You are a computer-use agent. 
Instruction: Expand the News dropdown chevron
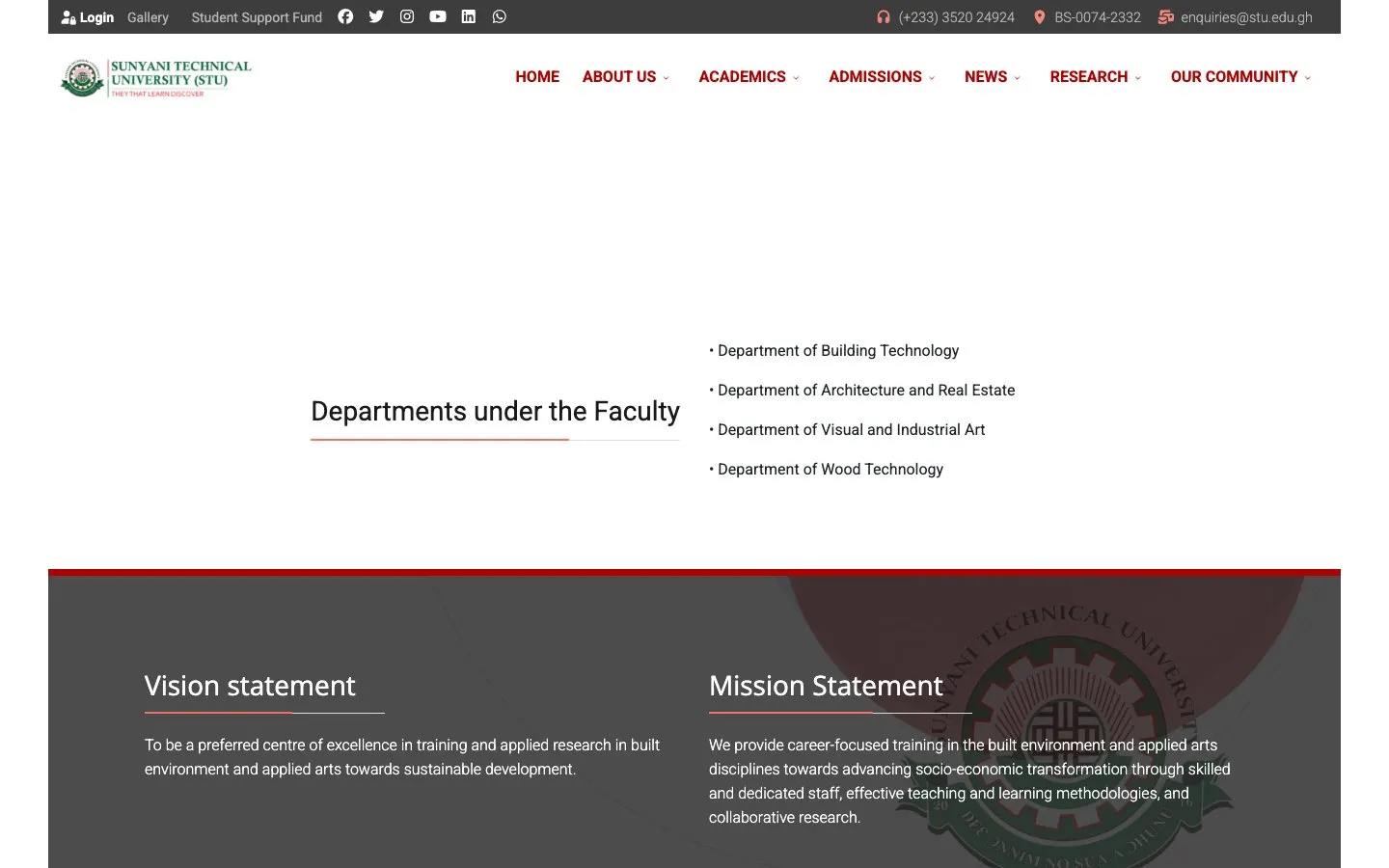(x=1017, y=78)
